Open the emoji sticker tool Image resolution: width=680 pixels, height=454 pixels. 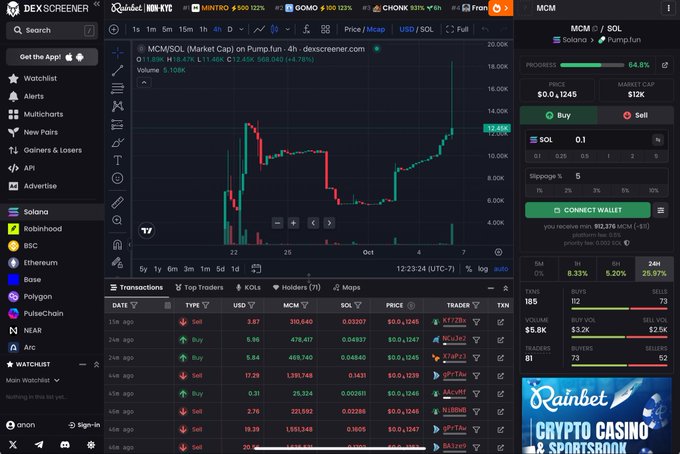(118, 178)
